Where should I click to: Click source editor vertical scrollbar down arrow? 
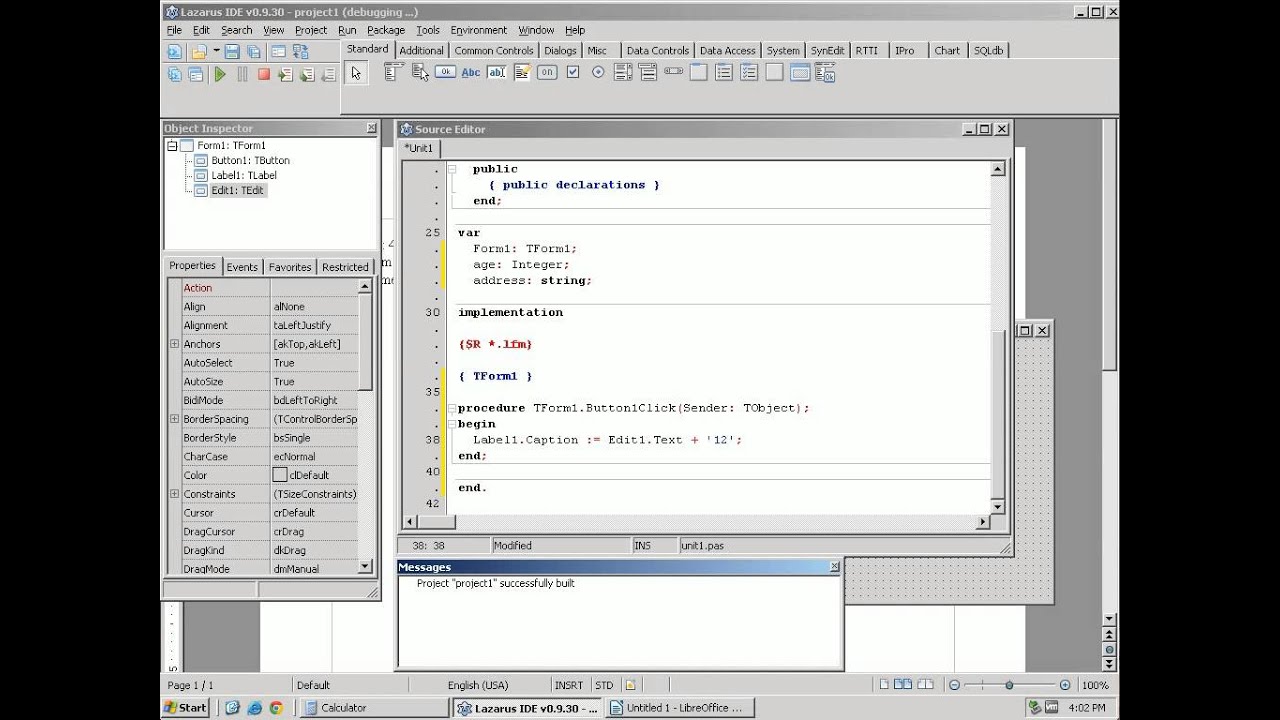point(997,506)
